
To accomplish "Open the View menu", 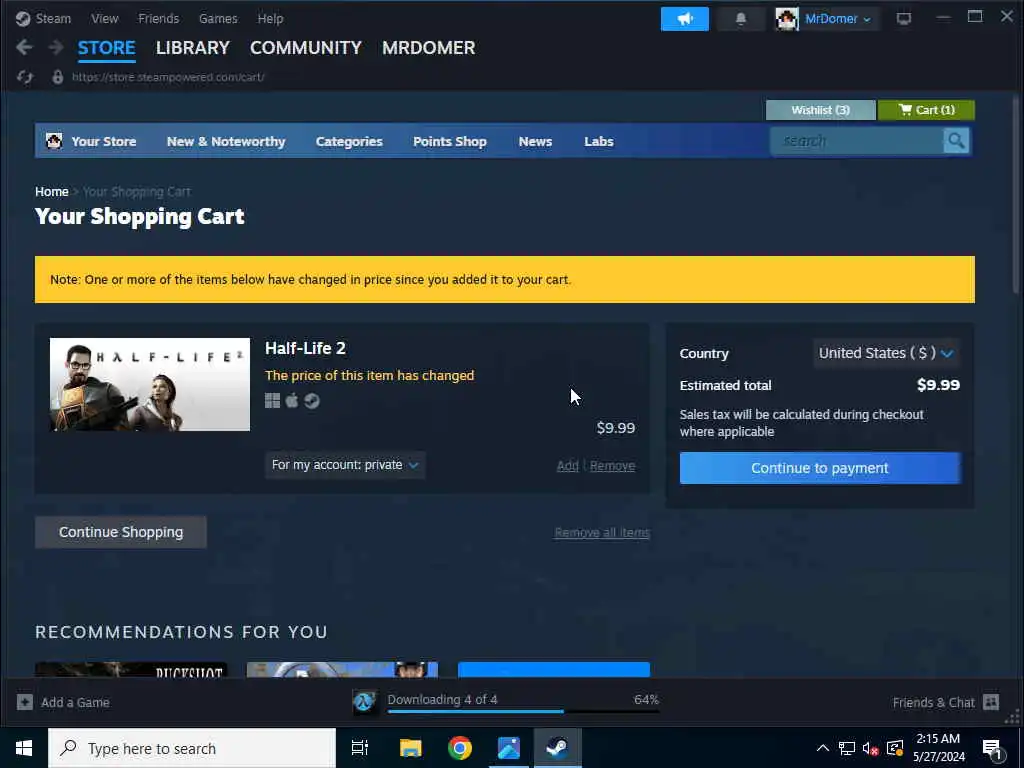I will (104, 18).
